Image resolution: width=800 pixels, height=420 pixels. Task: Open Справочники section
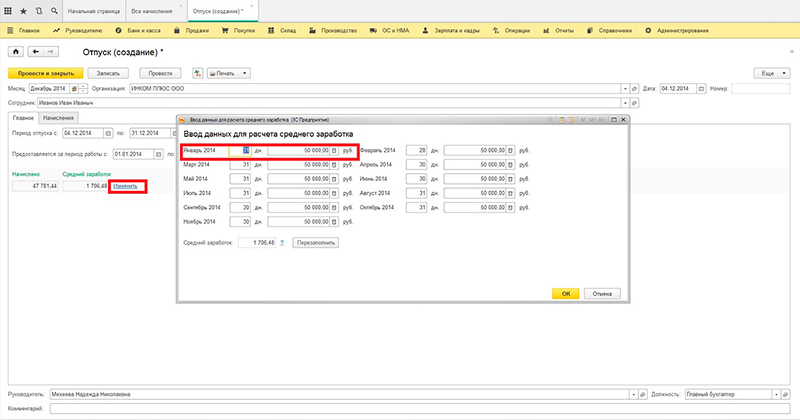click(x=609, y=31)
